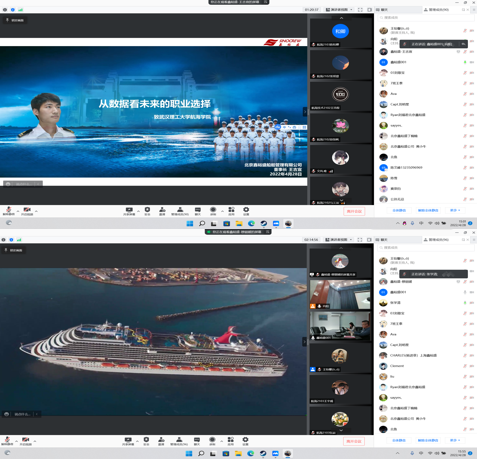Select Clement in bottom members list
Viewport: 477px width, 459px height.
click(x=426, y=366)
